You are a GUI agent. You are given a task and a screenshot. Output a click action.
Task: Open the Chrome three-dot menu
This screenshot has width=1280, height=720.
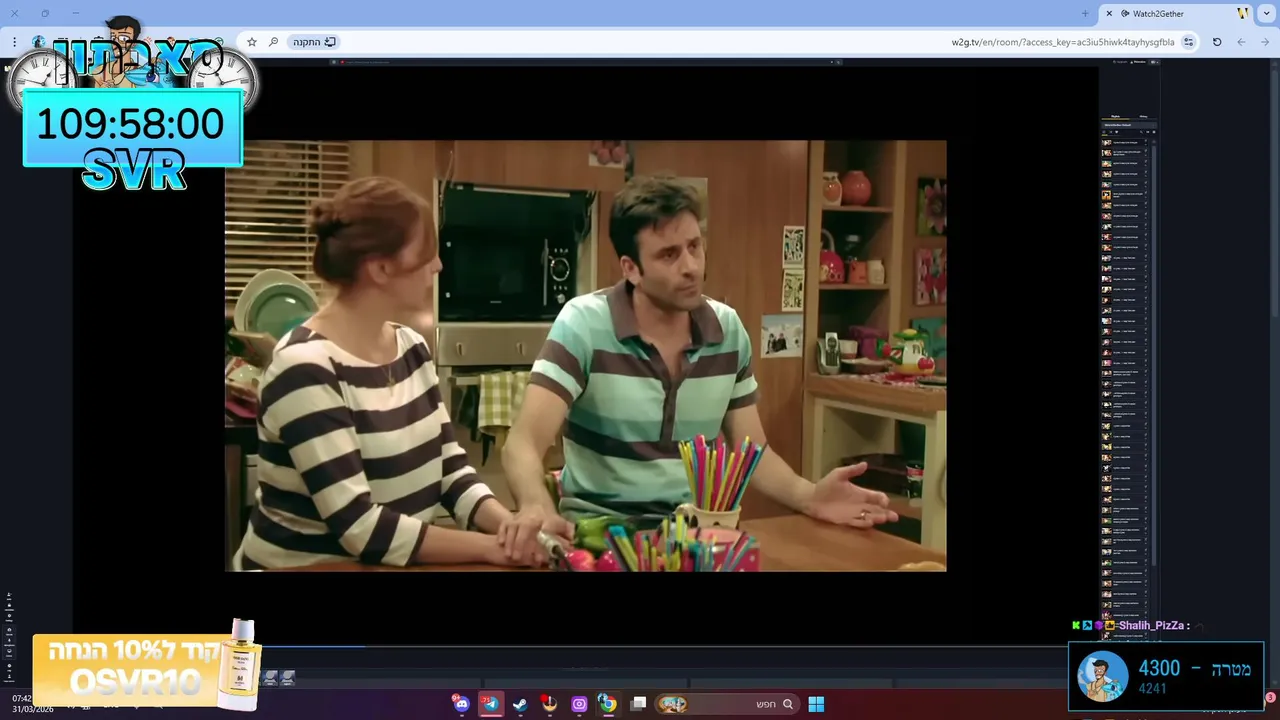coord(14,42)
